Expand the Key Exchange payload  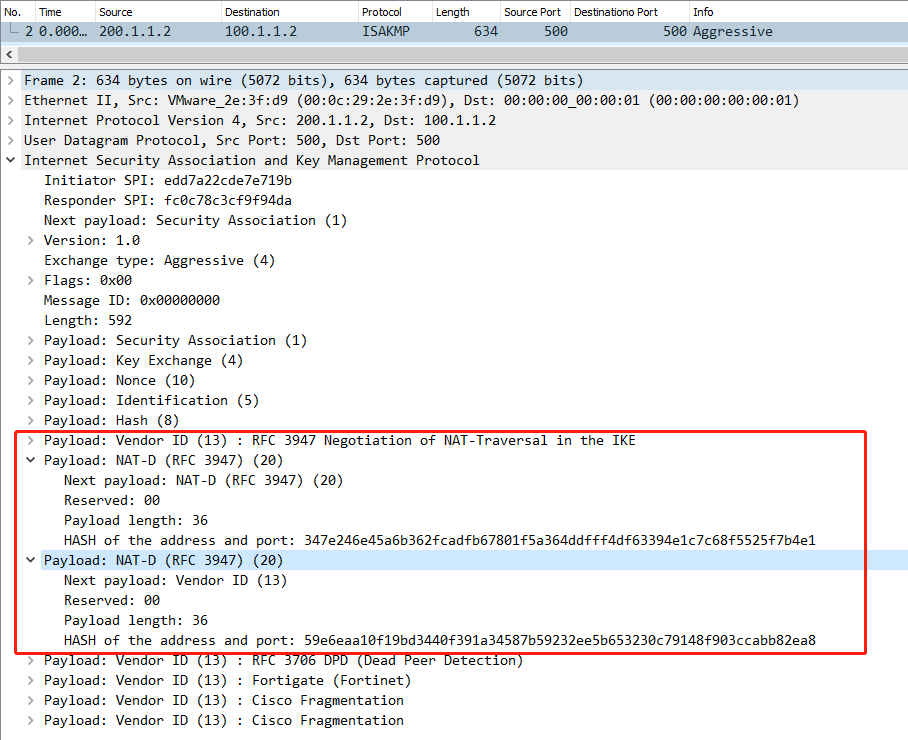click(x=31, y=360)
